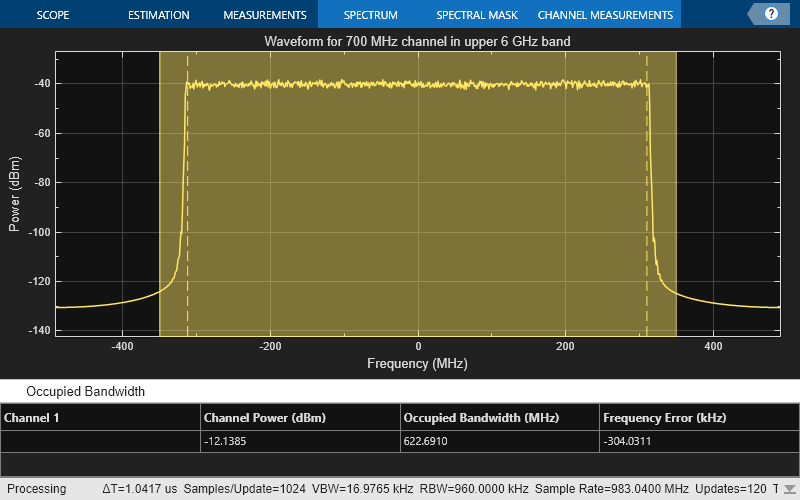Click the Occupied Bandwidth panel title

coord(86,392)
